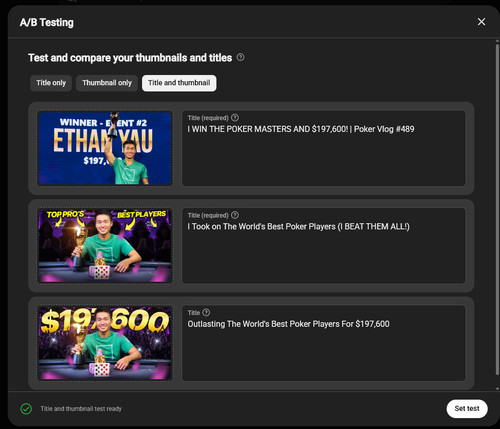This screenshot has width=500, height=429.
Task: Edit the I BEAT THEM ALL title field
Action: pyautogui.click(x=324, y=246)
